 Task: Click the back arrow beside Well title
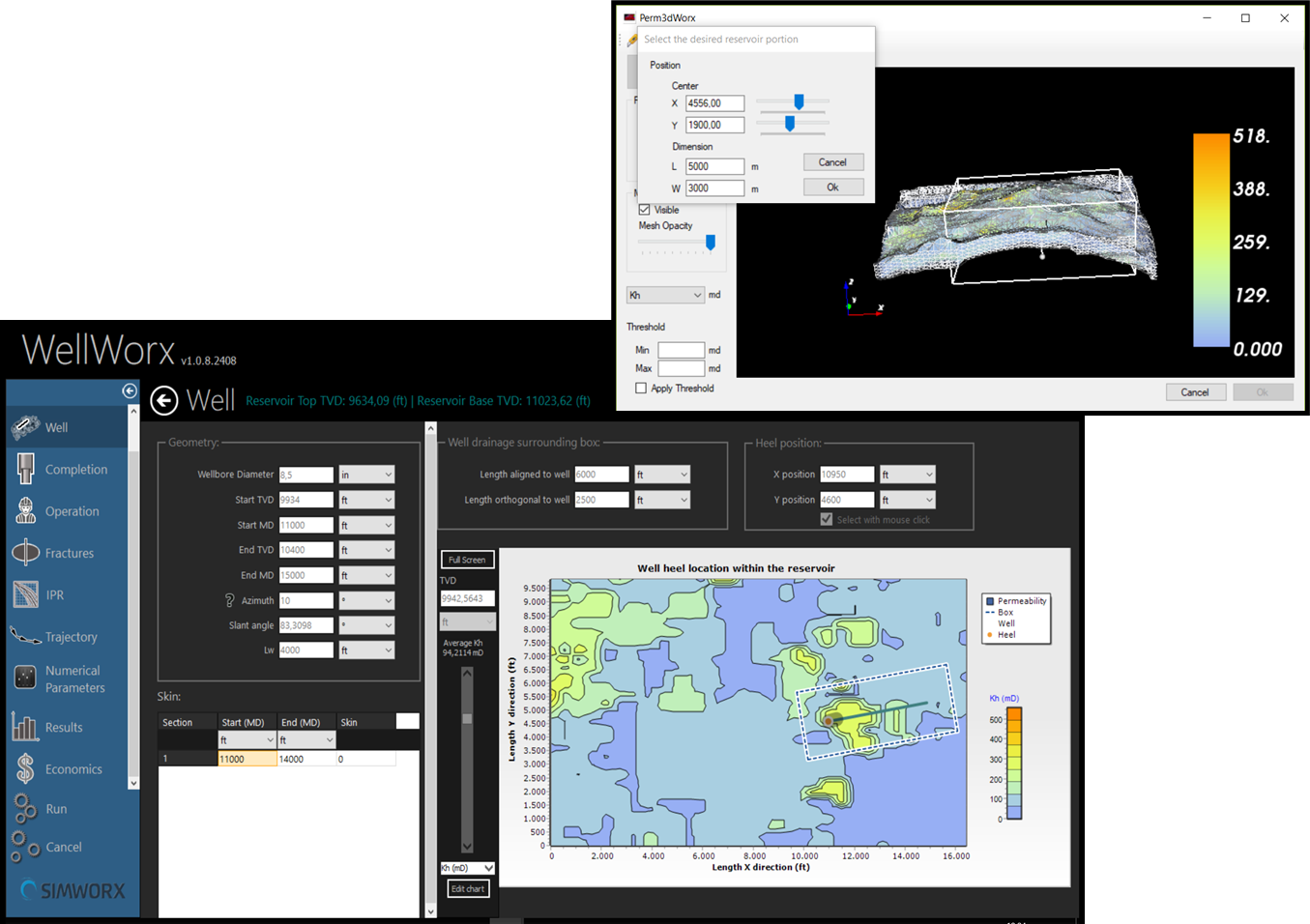164,400
